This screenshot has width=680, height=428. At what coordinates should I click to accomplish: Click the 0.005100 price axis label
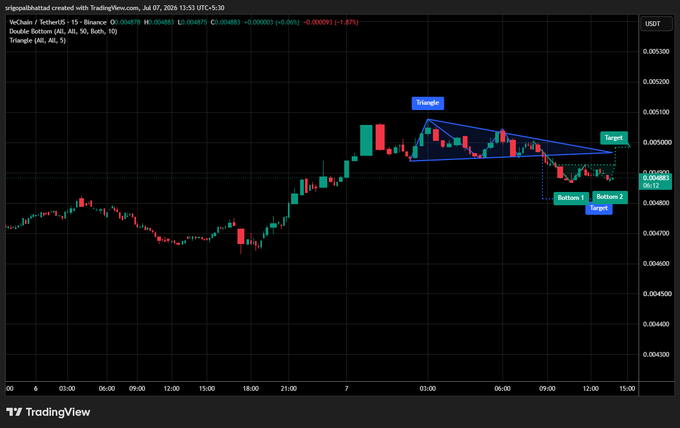656,112
